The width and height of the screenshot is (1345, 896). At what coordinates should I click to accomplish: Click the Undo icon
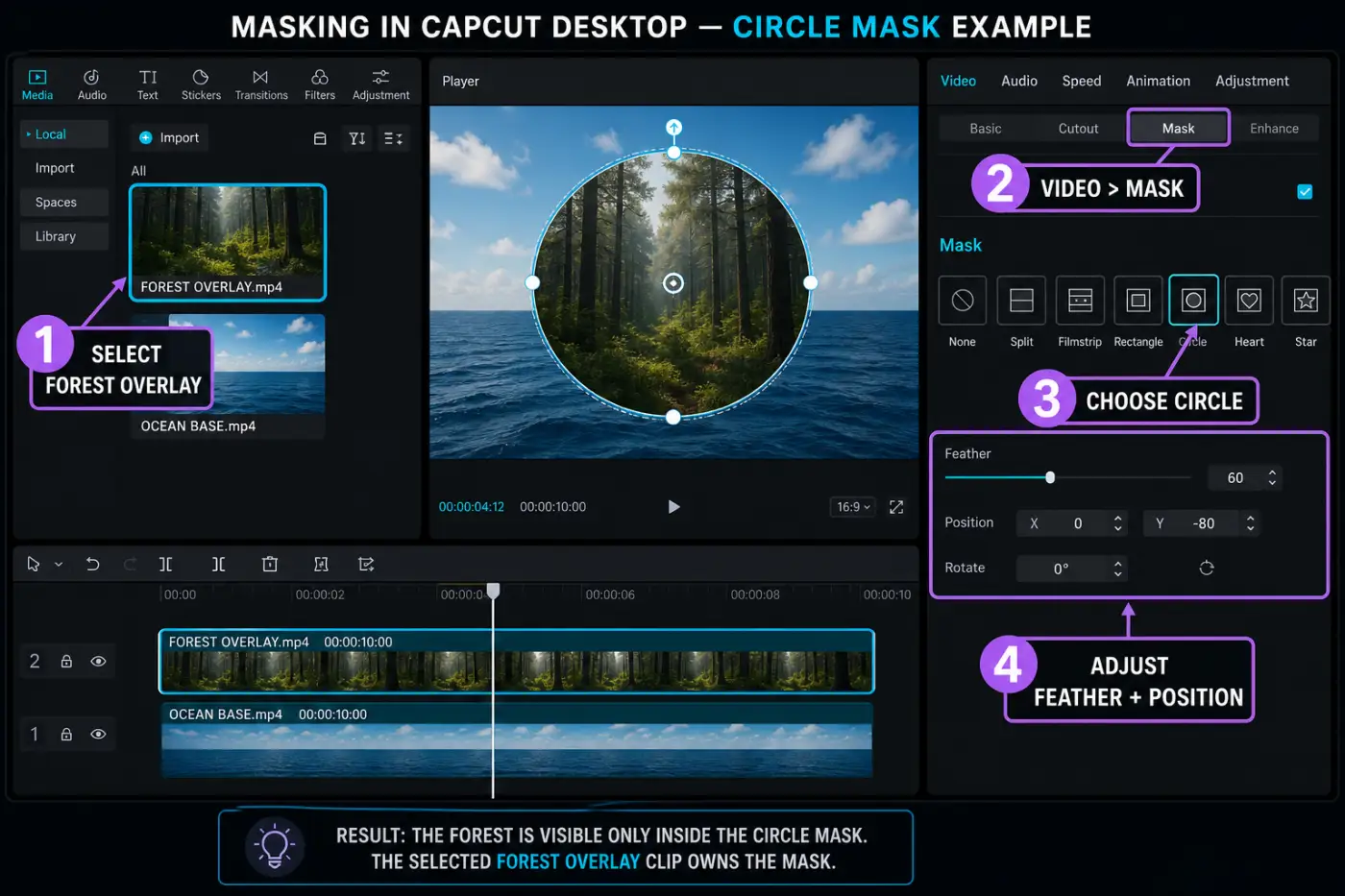coord(92,565)
